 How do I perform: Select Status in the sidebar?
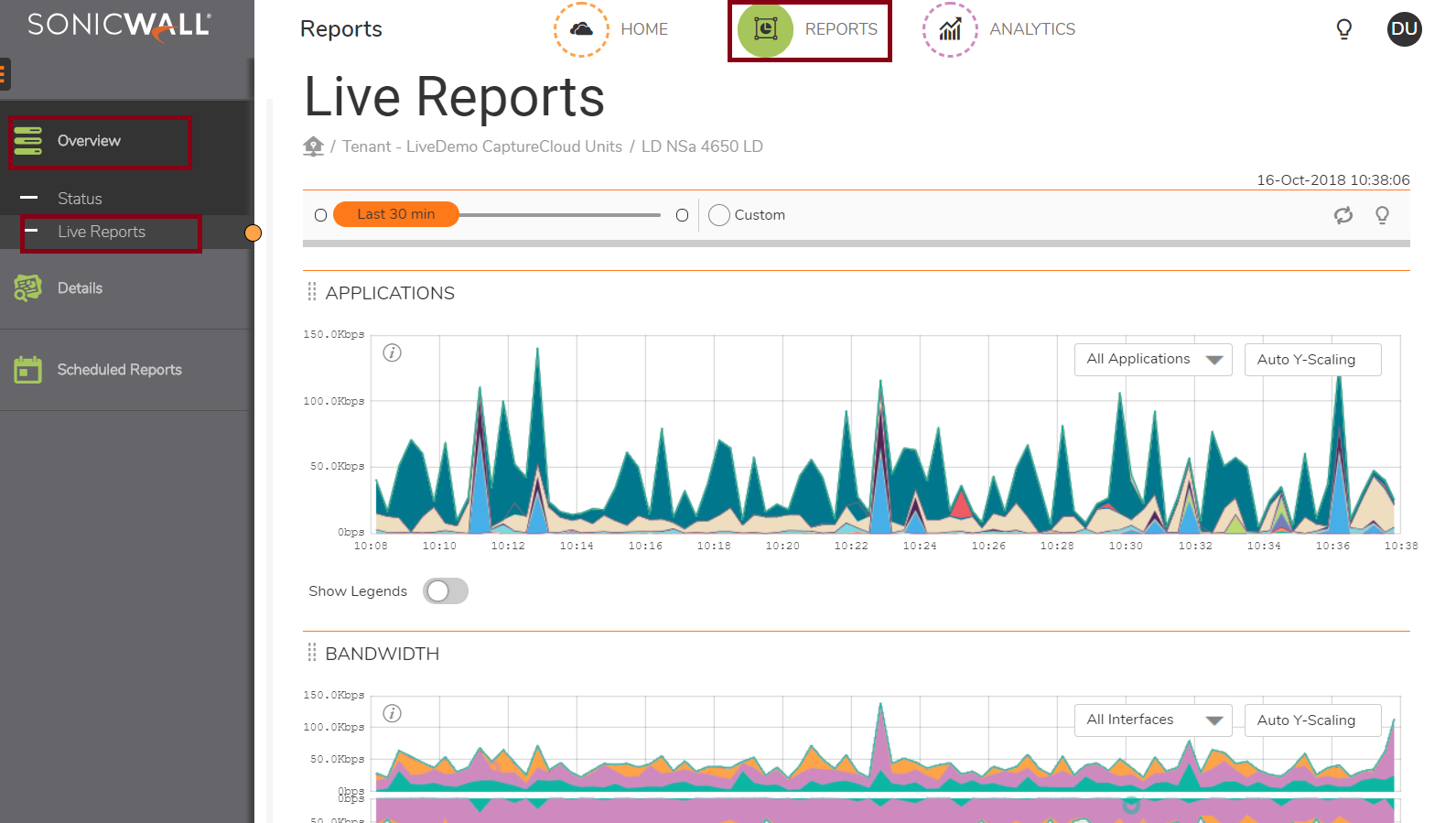click(80, 199)
